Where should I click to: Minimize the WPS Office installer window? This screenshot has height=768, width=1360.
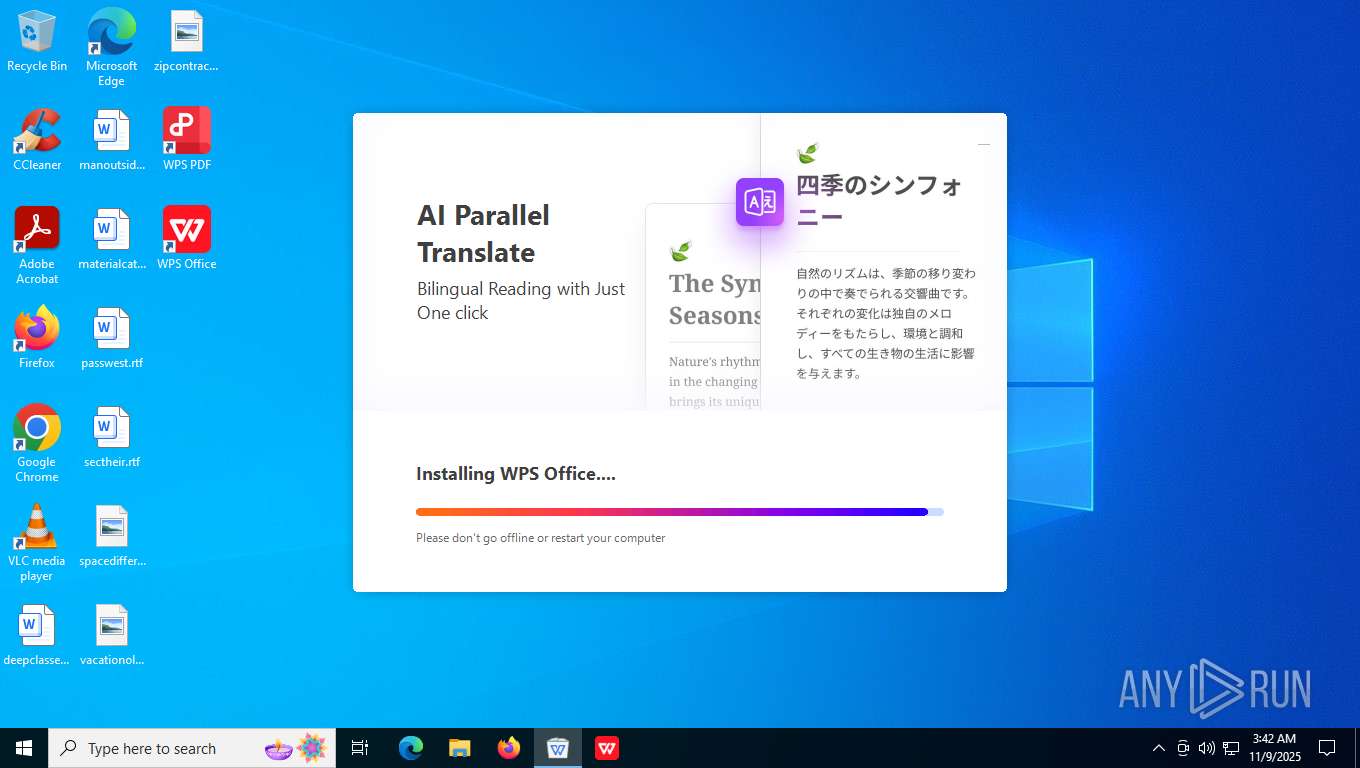(x=984, y=145)
